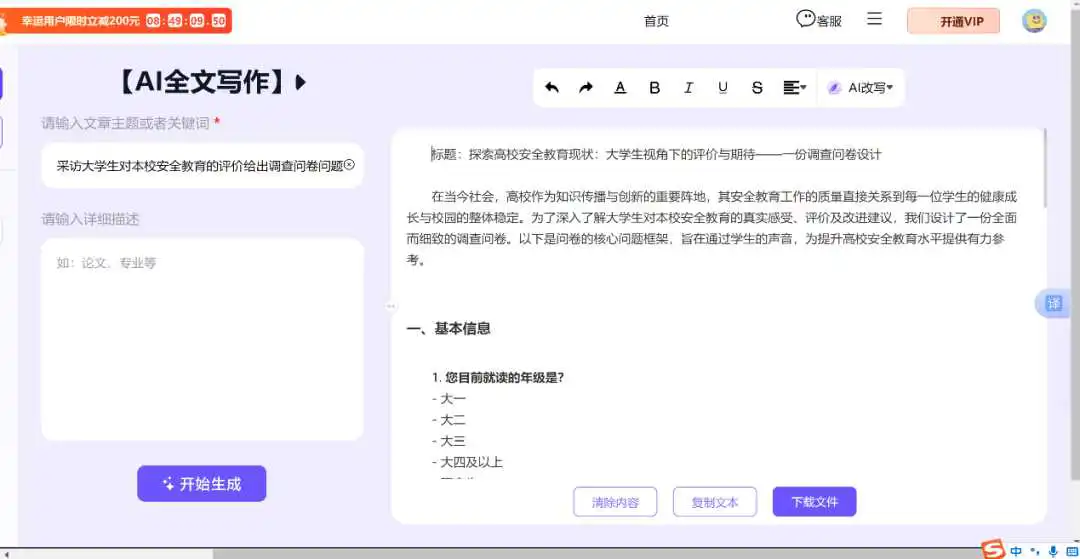Click the microphone voice input icon
The width and height of the screenshot is (1080, 559).
pyautogui.click(x=1053, y=551)
